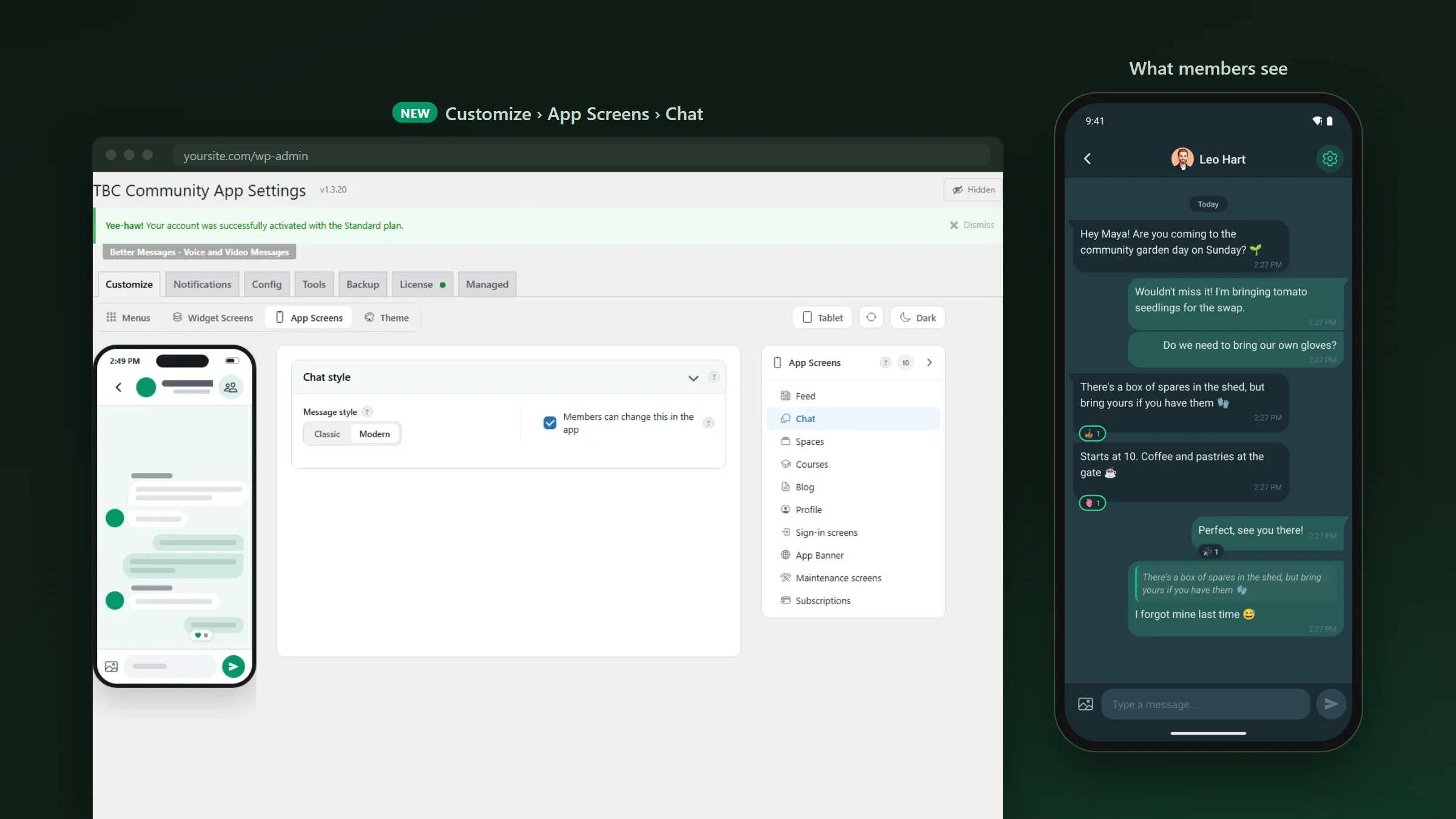
Task: Open Maintenance screens entry
Action: [854, 578]
